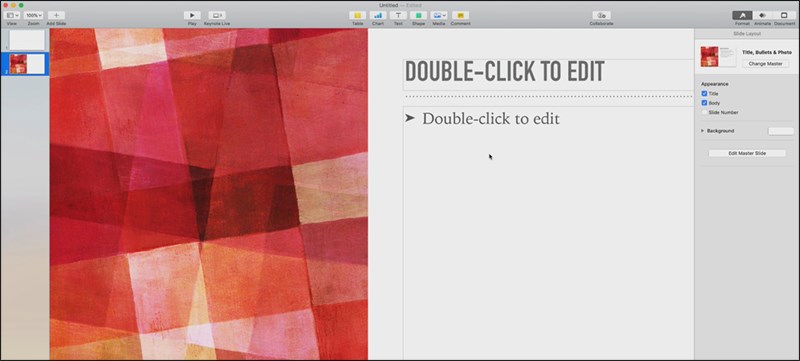800x361 pixels.
Task: Open the Media dropdown
Action: (439, 15)
